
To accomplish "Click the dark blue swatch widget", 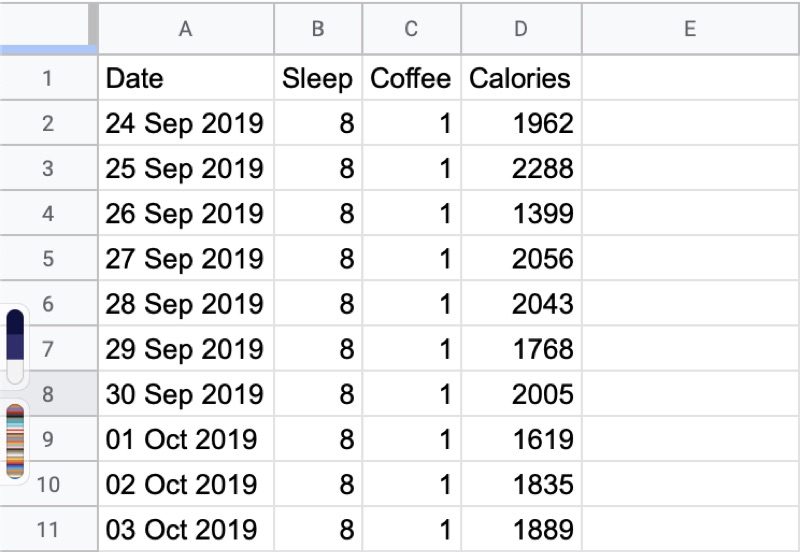I will pyautogui.click(x=15, y=347).
